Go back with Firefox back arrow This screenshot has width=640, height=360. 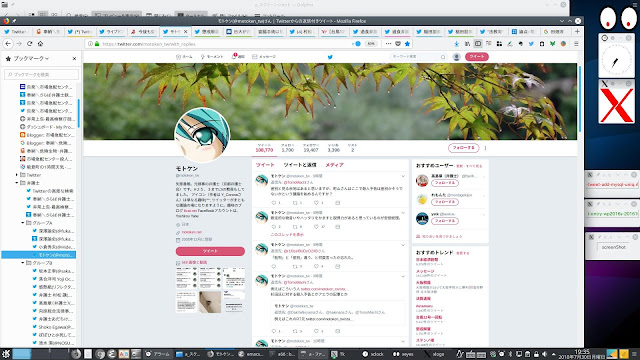click(8, 44)
